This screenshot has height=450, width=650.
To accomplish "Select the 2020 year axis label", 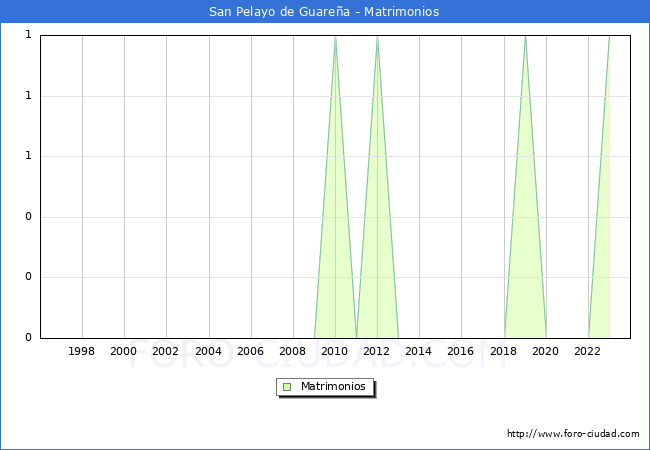I will pyautogui.click(x=545, y=351).
